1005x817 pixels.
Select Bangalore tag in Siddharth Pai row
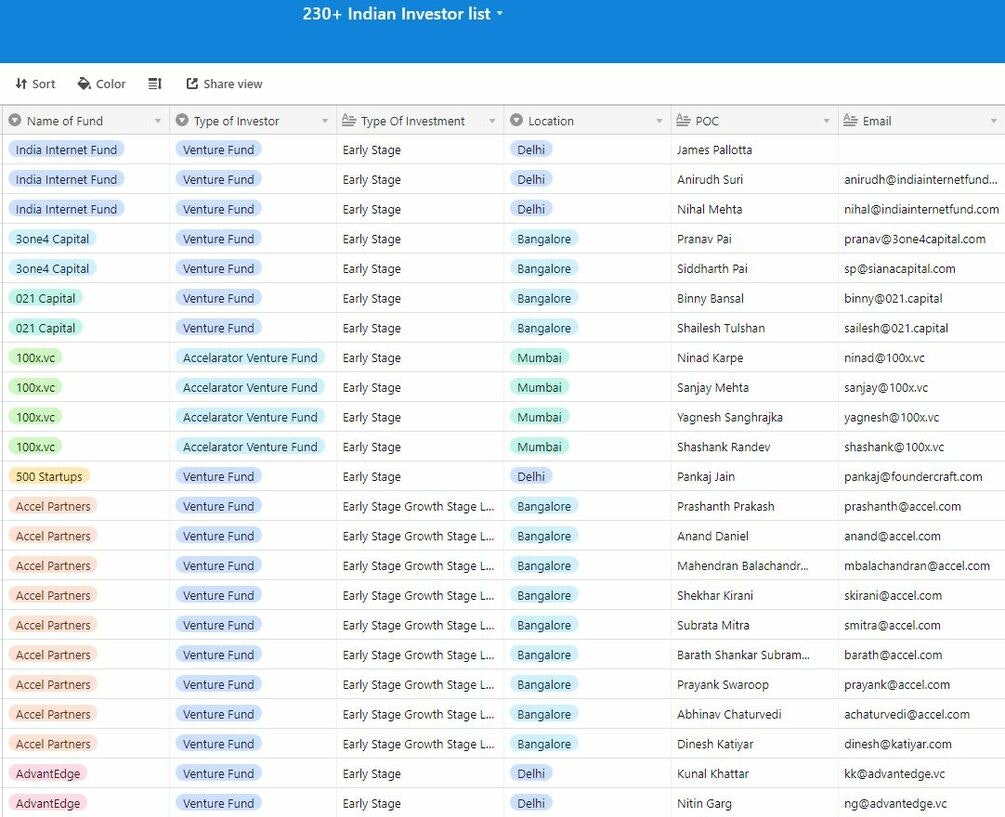[544, 268]
